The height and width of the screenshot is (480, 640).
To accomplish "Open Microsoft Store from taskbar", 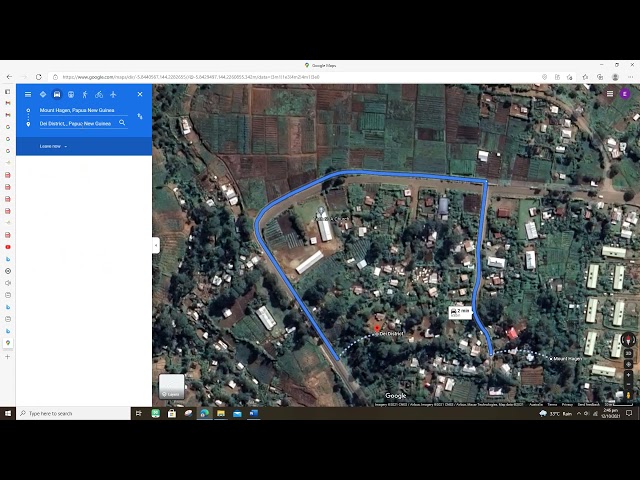I will pyautogui.click(x=172, y=413).
